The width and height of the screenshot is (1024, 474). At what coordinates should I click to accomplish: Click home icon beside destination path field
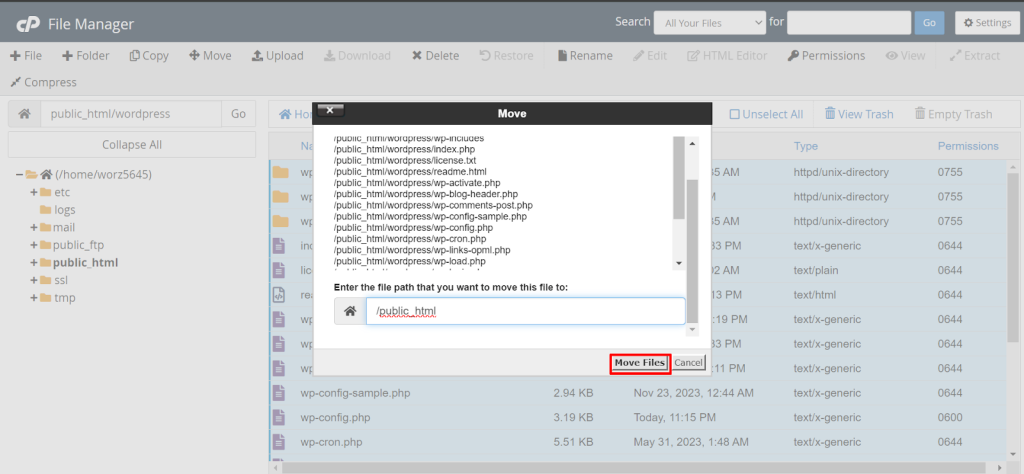[350, 311]
